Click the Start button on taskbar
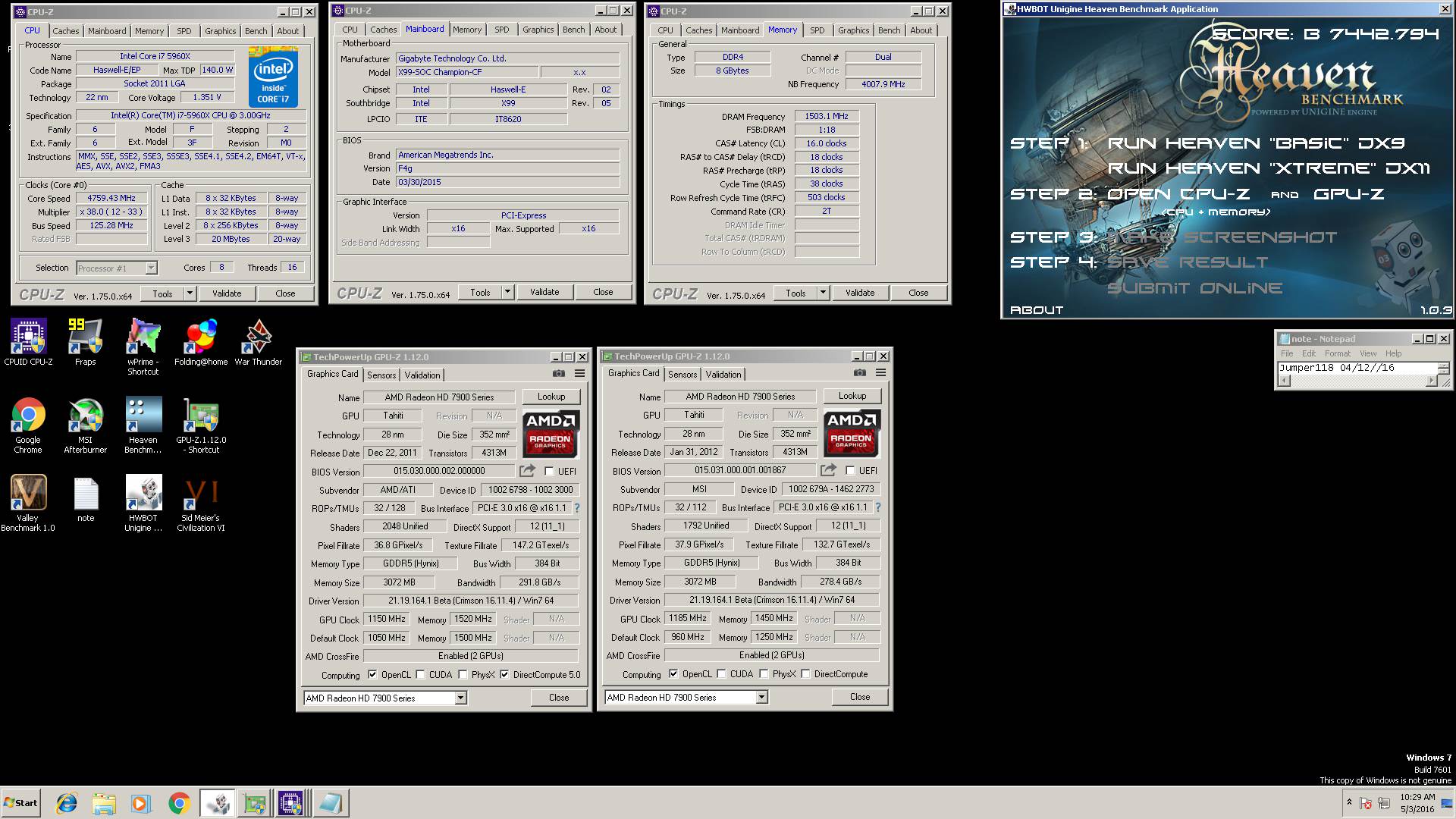 [x=20, y=803]
